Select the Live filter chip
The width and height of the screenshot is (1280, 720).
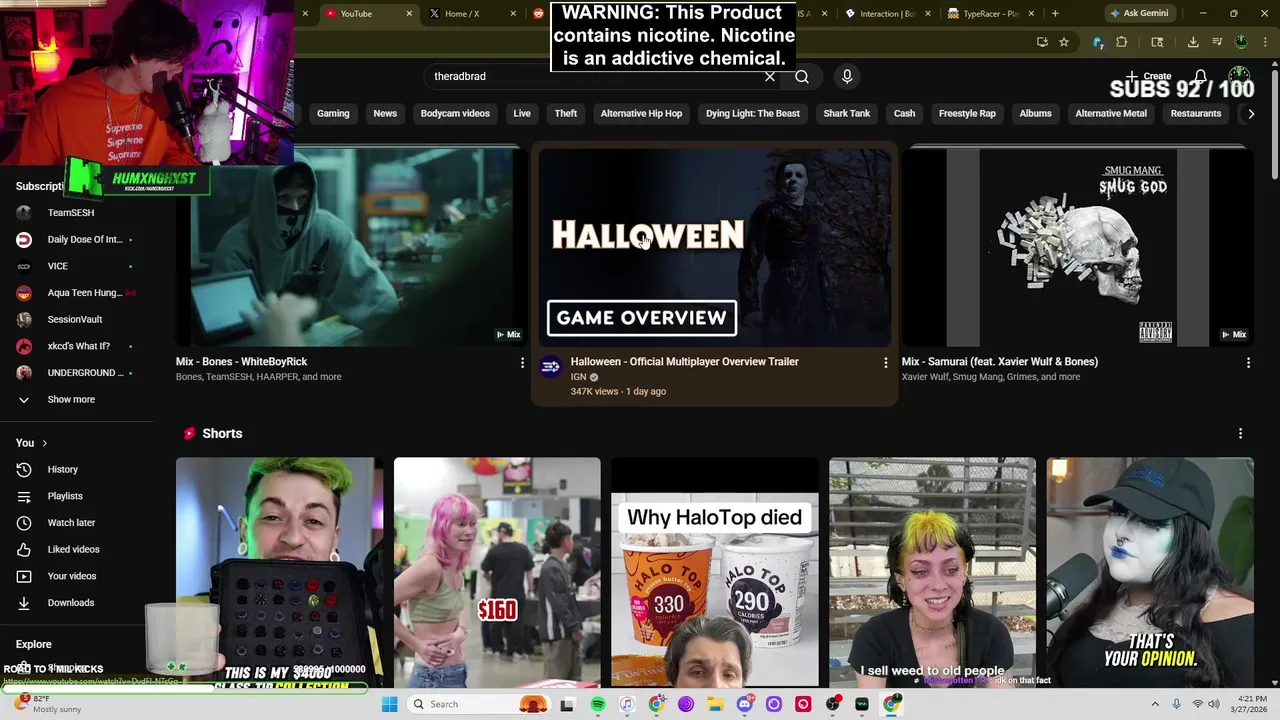pyautogui.click(x=522, y=113)
